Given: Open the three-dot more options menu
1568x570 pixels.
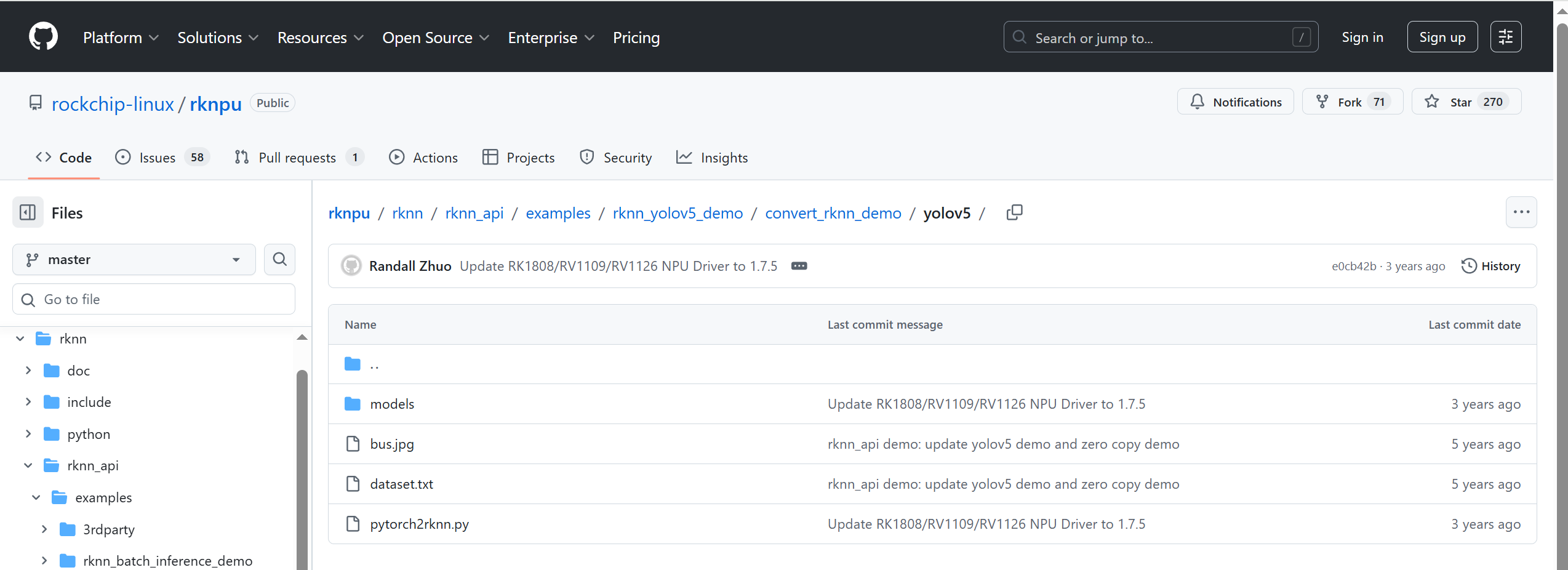Looking at the screenshot, I should [1521, 212].
